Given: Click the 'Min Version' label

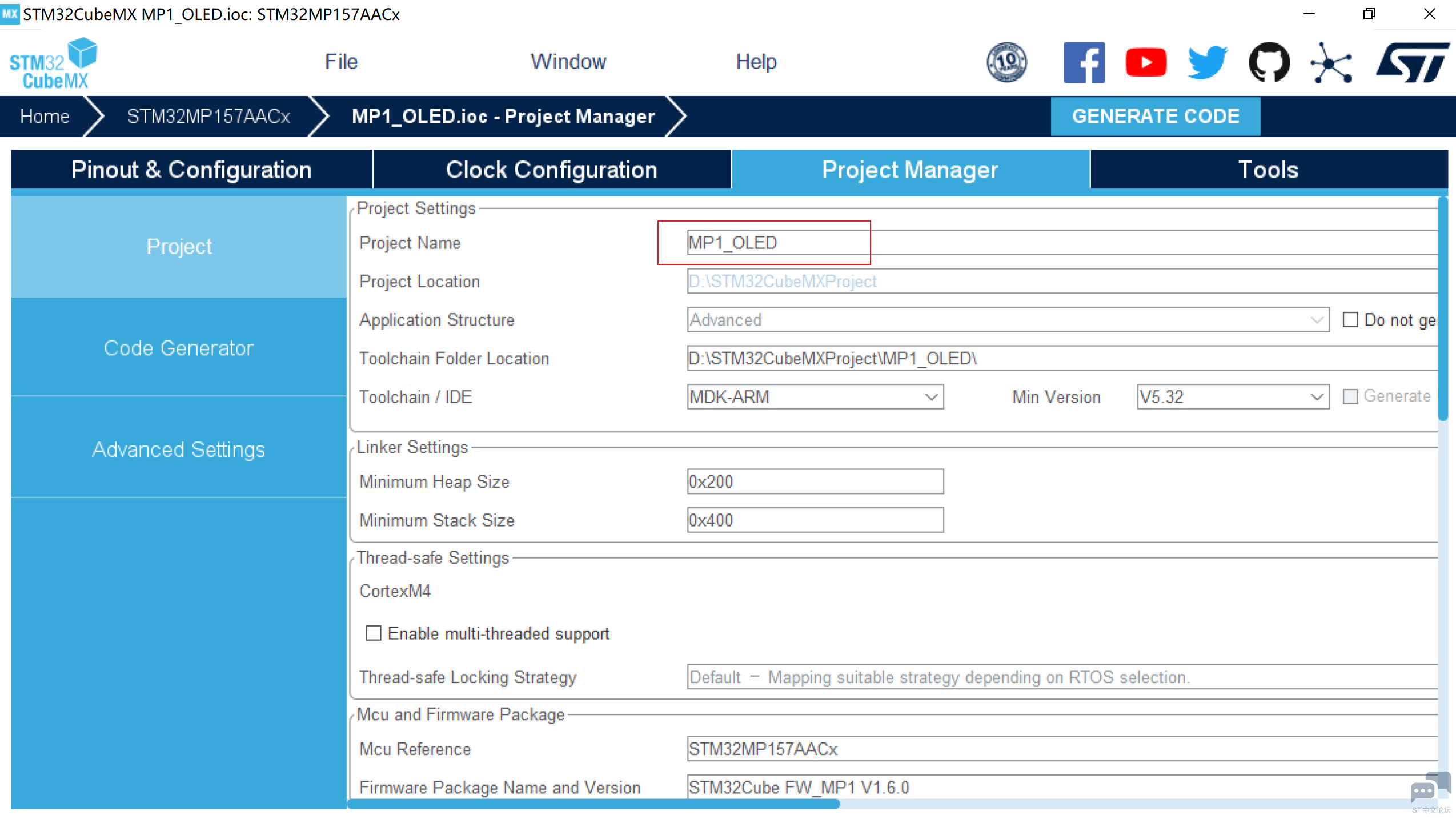Looking at the screenshot, I should tap(1056, 396).
